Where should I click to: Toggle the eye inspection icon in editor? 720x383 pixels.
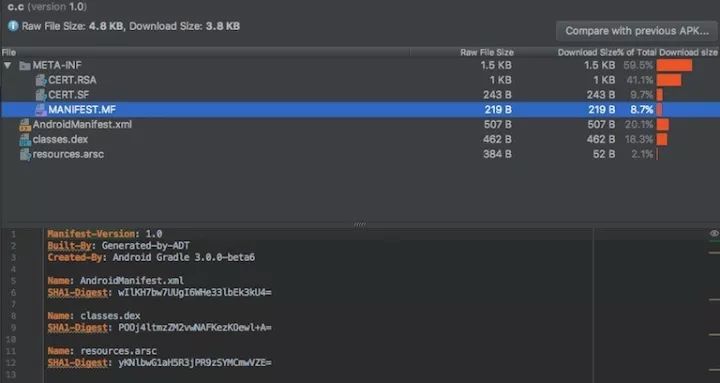tap(714, 234)
